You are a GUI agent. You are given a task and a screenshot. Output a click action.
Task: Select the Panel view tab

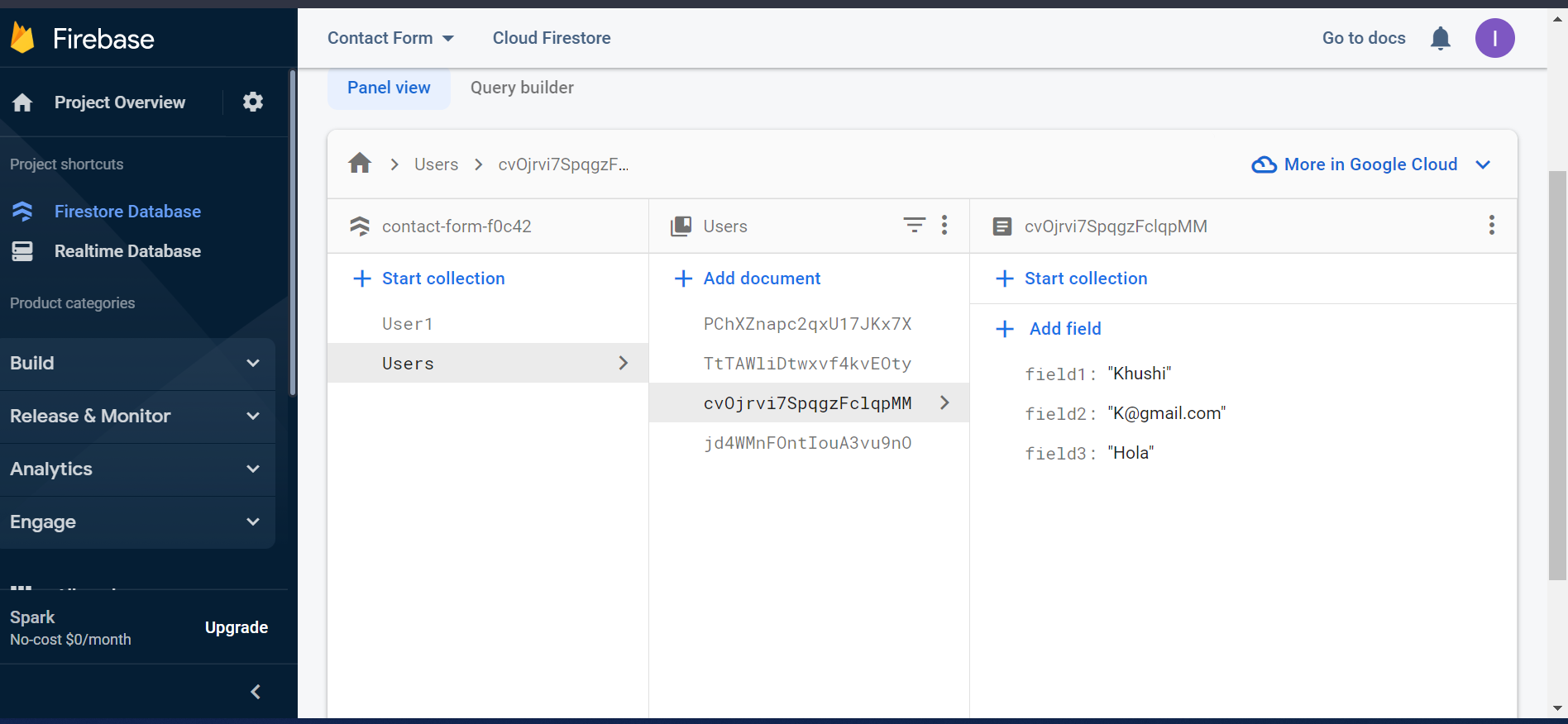[x=389, y=88]
